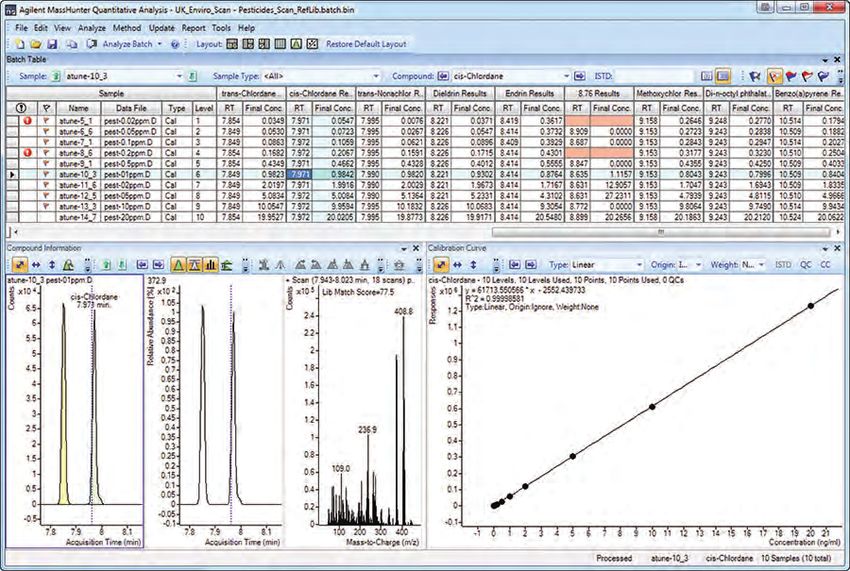Open the Report menu
850x571 pixels.
pos(194,28)
